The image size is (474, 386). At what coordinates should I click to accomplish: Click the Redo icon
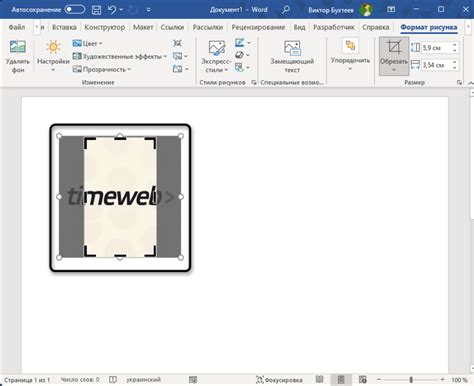tap(133, 10)
